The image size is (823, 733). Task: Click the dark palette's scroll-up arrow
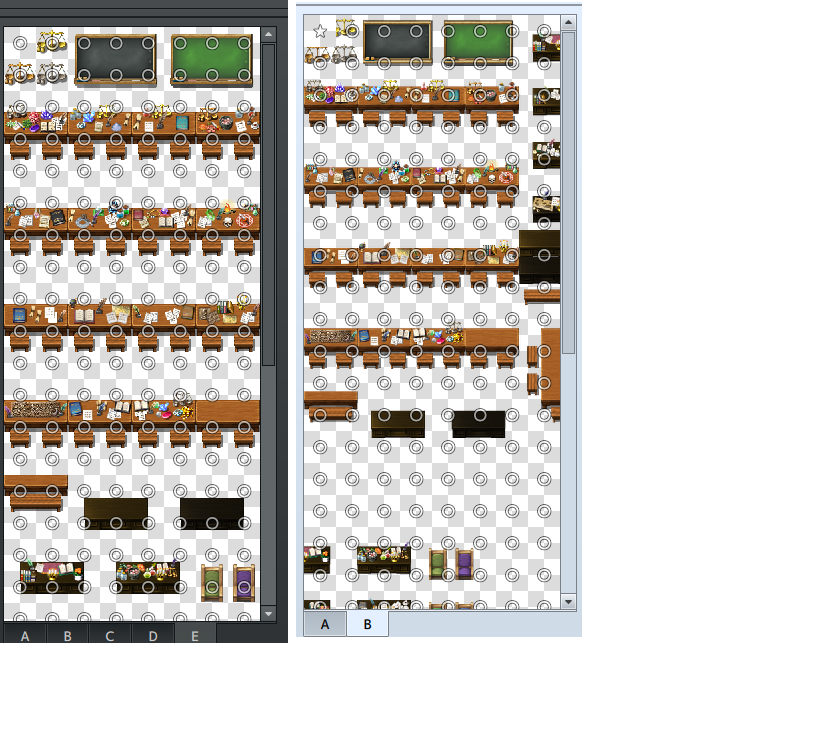click(268, 35)
